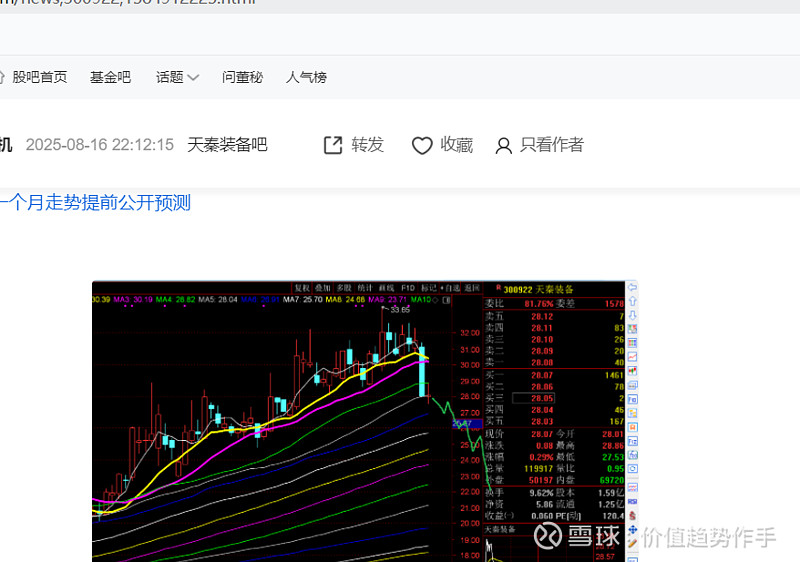
Task: Click the 33.65 high price label
Action: (400, 310)
